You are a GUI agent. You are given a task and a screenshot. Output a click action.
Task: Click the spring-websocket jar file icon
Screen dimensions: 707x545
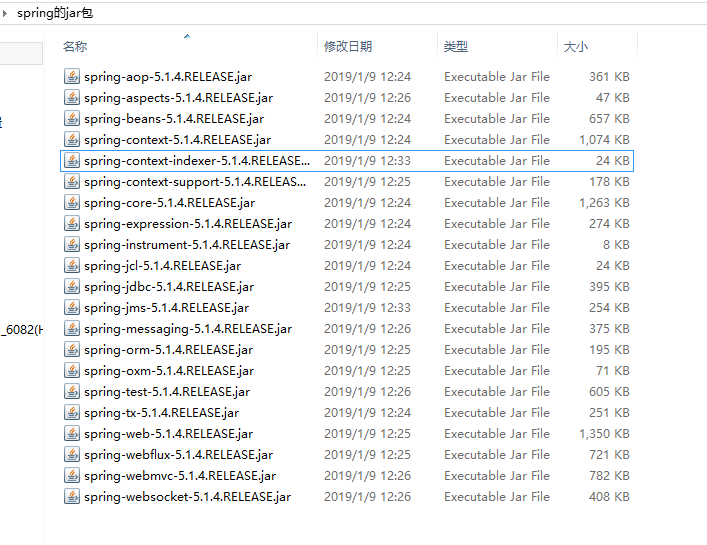(72, 496)
